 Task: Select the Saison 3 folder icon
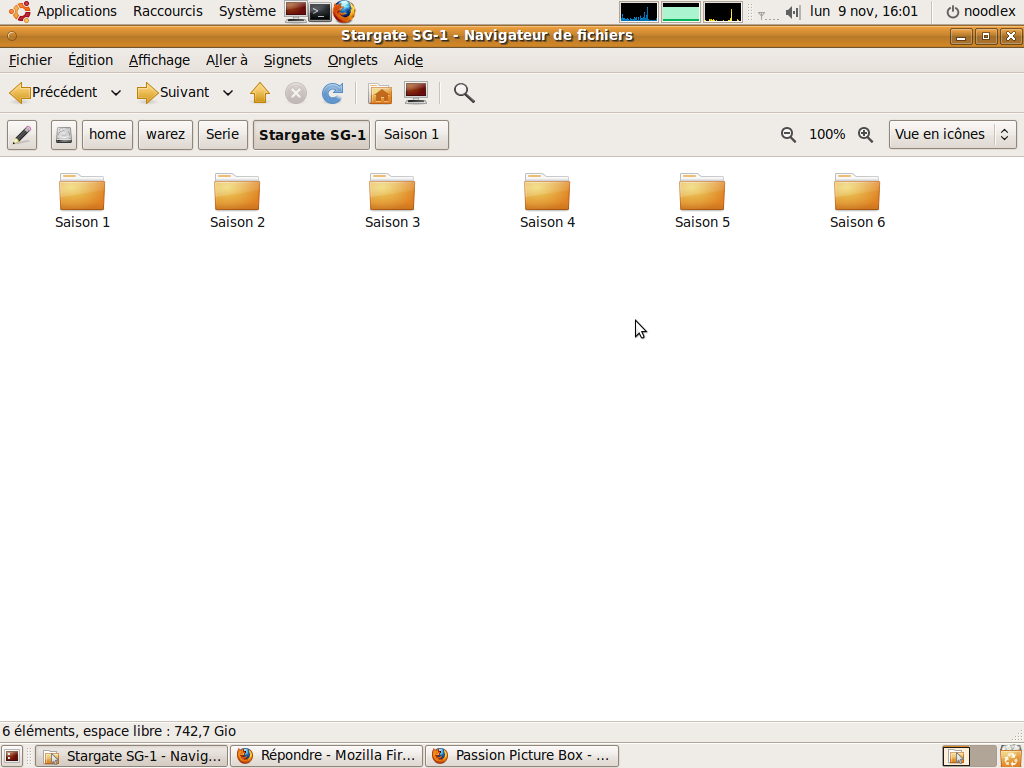point(392,192)
